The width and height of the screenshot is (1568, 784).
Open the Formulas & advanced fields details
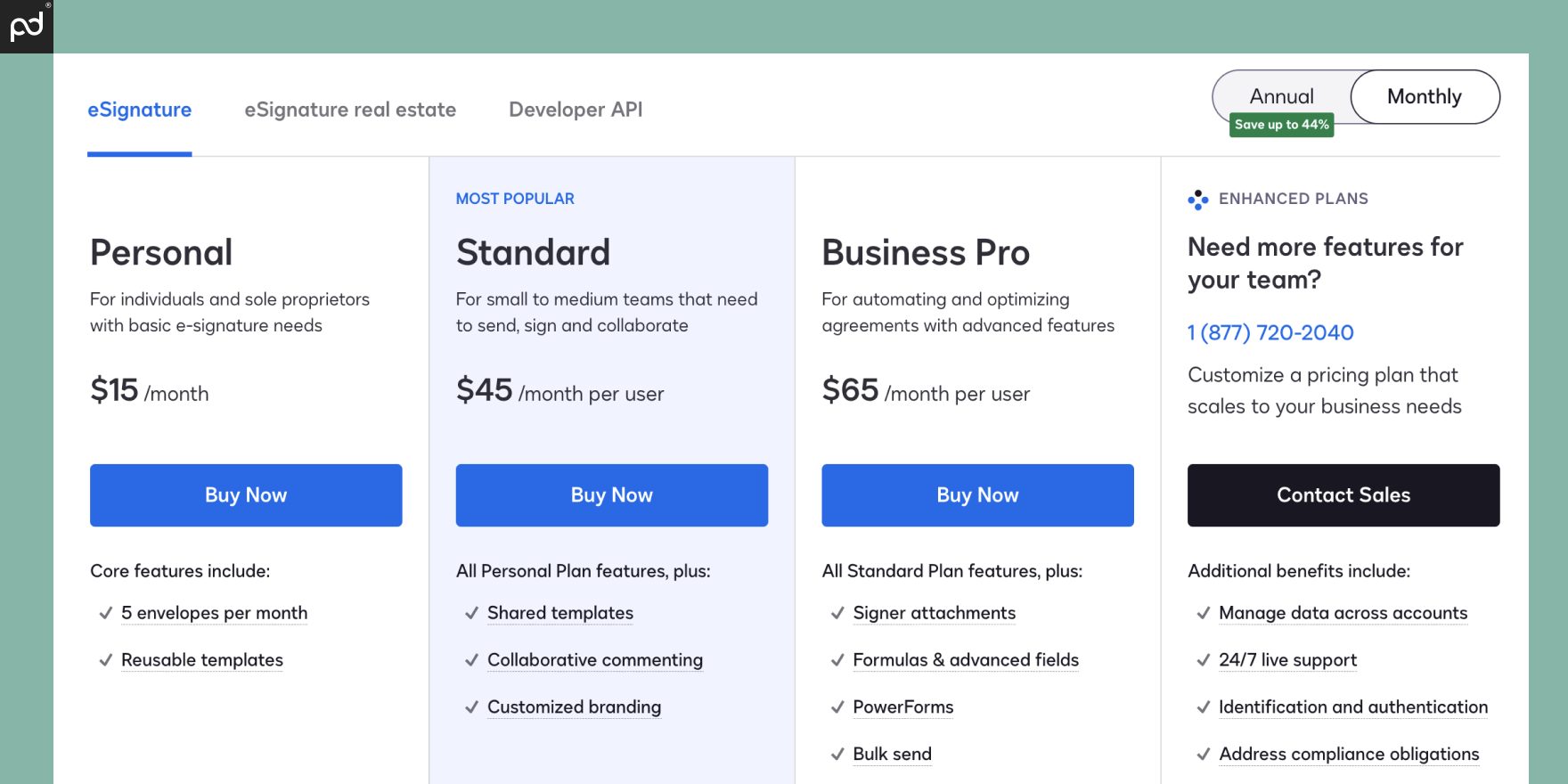[965, 660]
